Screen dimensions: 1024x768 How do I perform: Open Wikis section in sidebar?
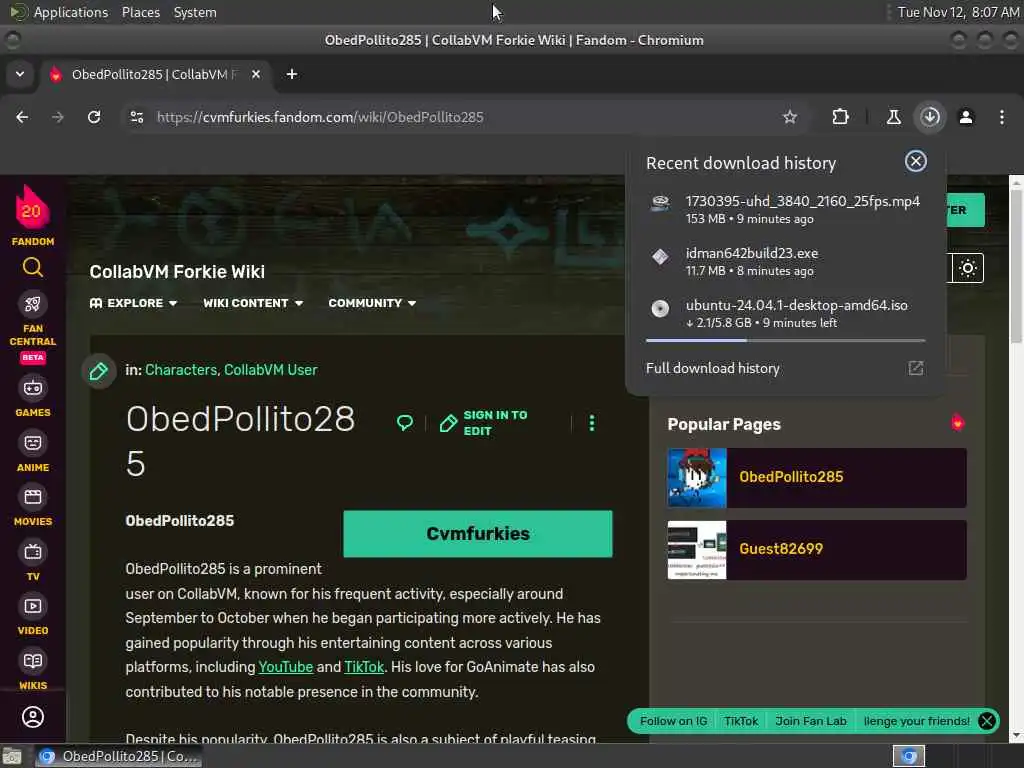pyautogui.click(x=33, y=670)
